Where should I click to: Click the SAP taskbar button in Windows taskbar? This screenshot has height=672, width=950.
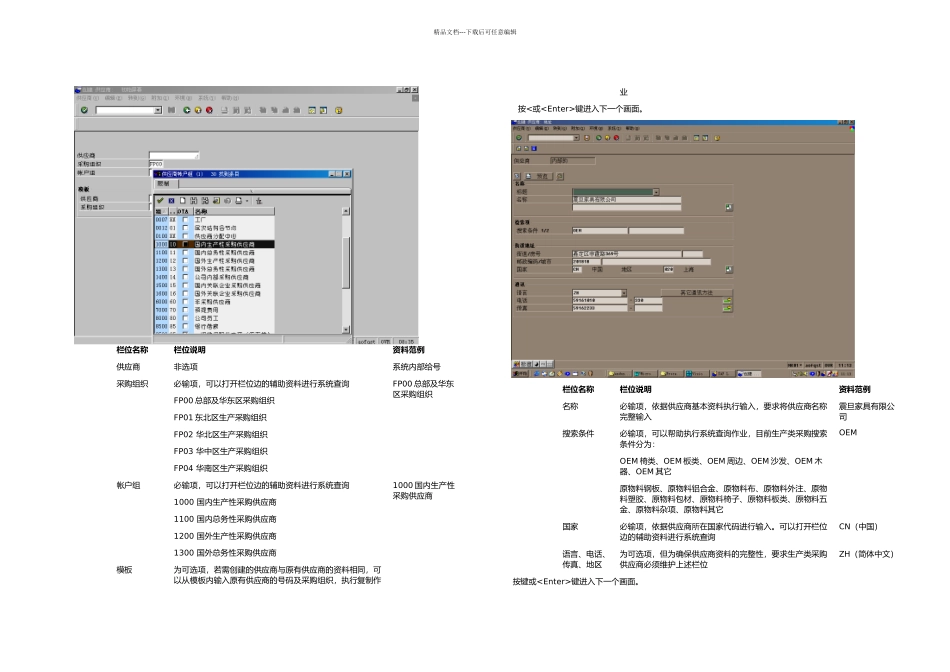pyautogui.click(x=722, y=374)
